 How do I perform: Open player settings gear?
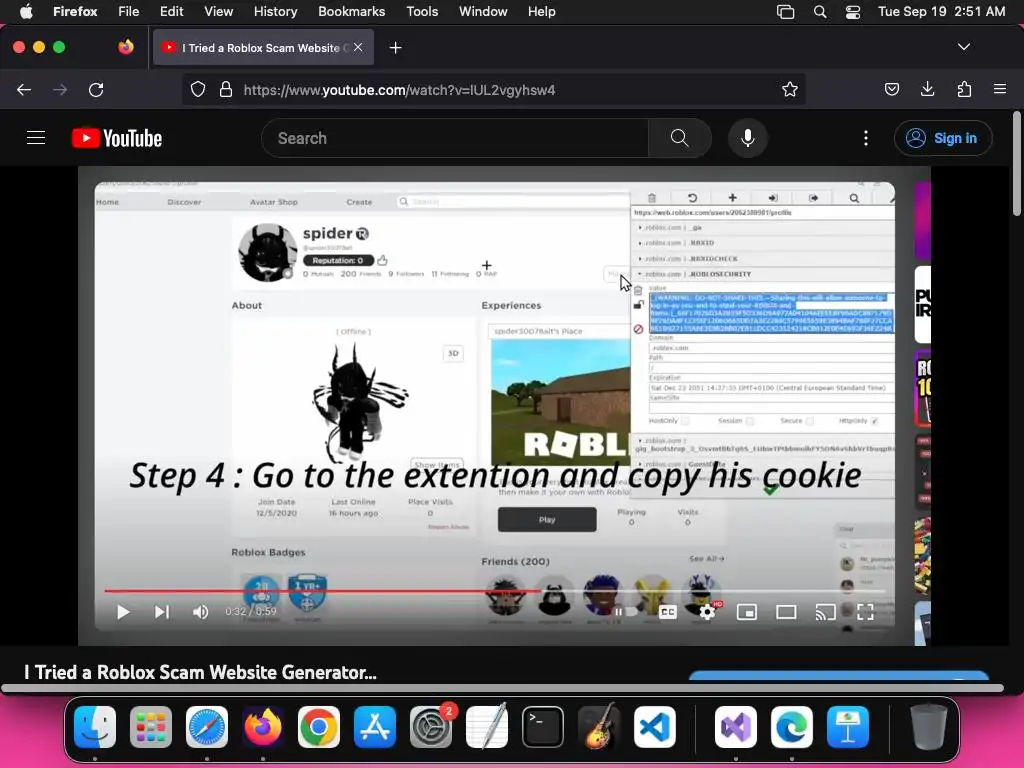[707, 612]
